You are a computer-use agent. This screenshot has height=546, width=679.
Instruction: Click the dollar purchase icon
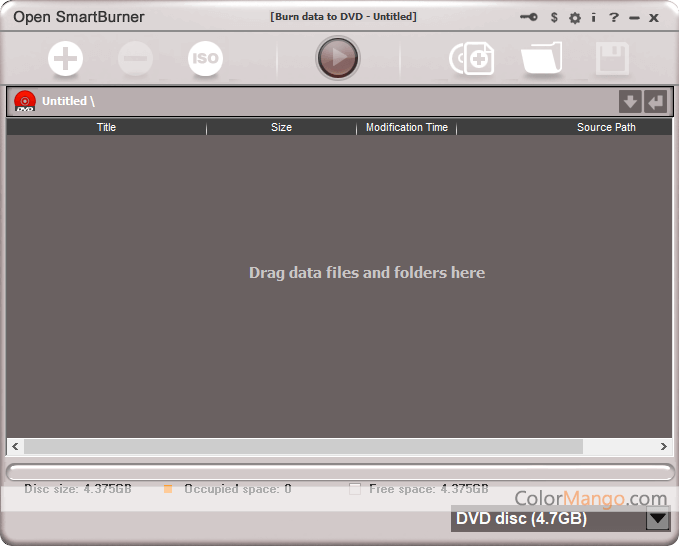pyautogui.click(x=554, y=17)
